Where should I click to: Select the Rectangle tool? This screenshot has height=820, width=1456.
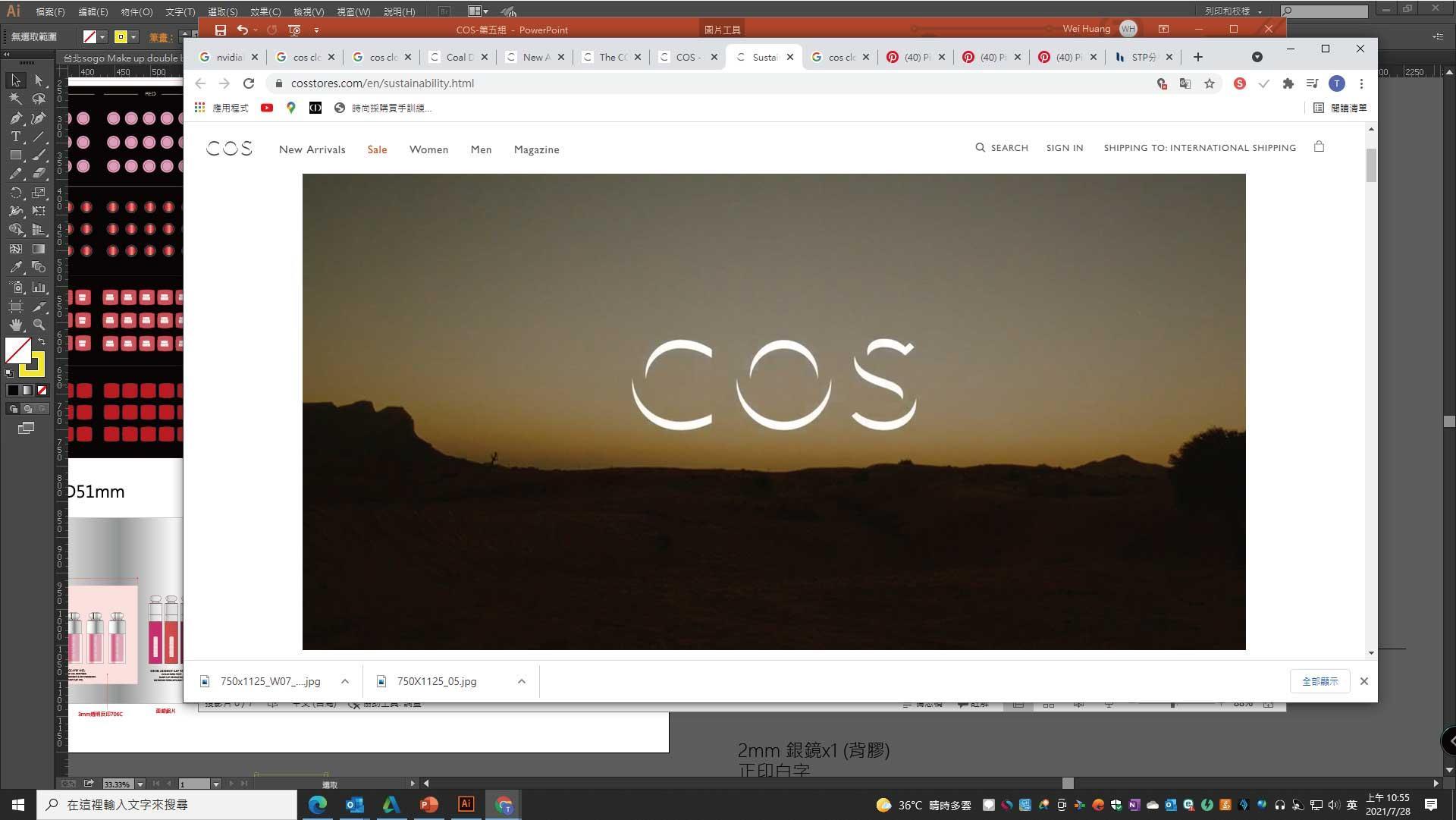coord(15,155)
